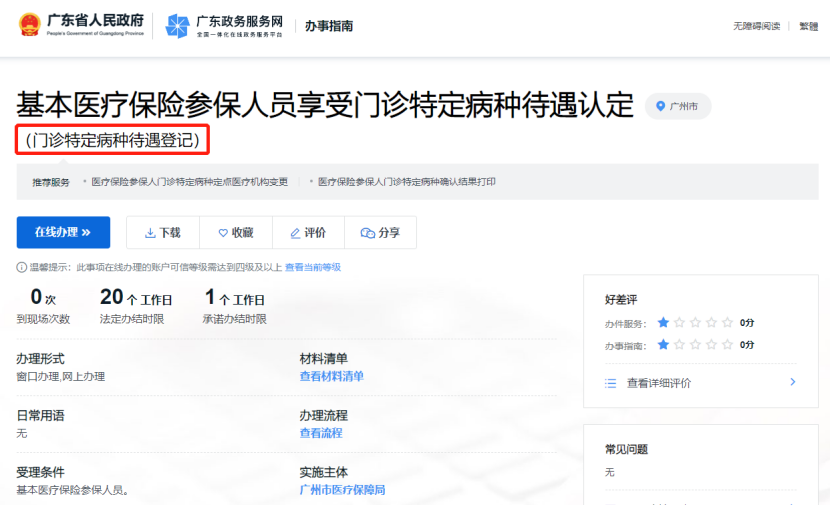Click first star of 办件服务 rating
The image size is (830, 505).
(x=663, y=322)
